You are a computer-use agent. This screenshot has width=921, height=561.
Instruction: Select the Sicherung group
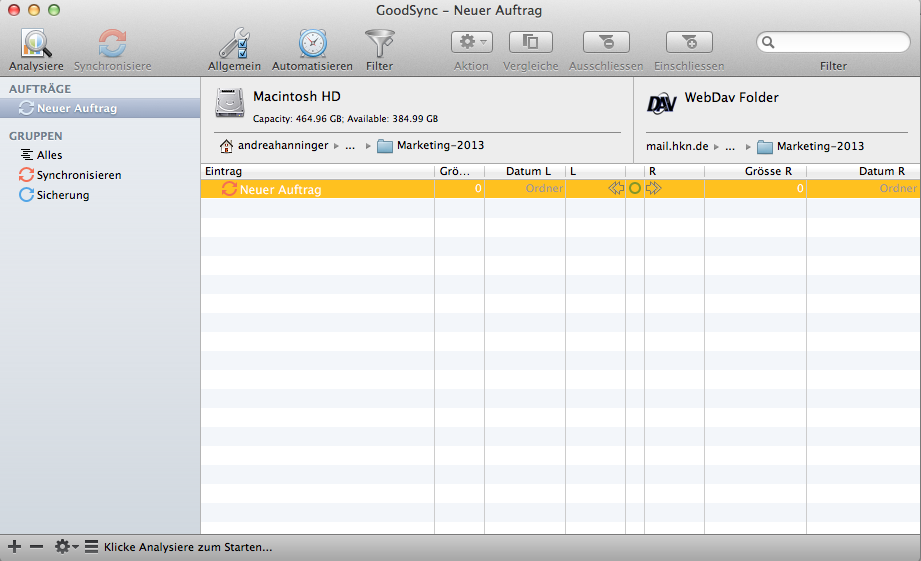click(62, 195)
